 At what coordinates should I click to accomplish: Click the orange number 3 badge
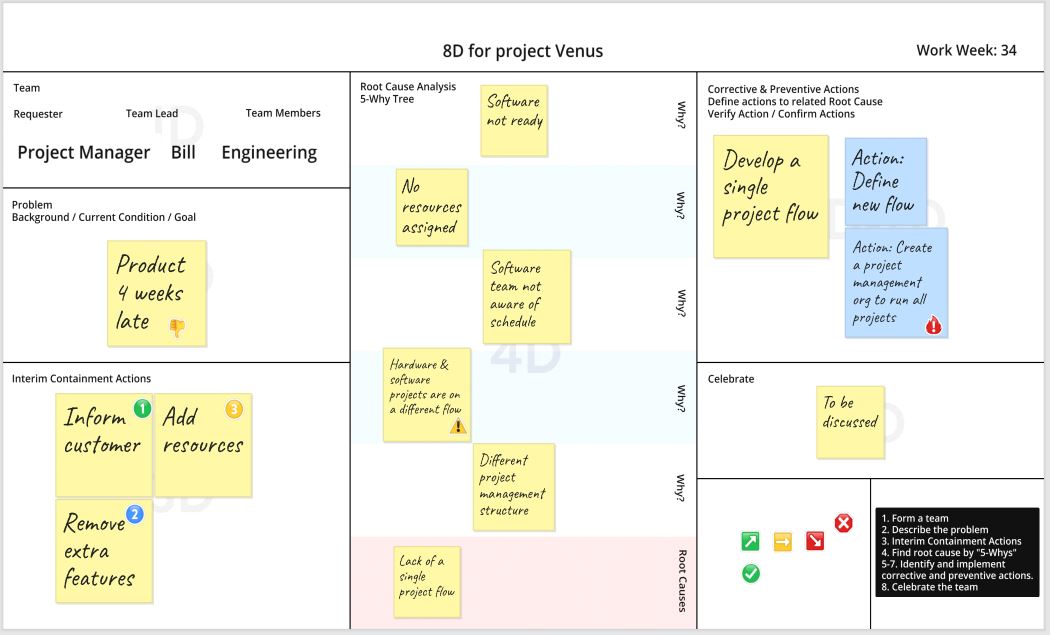click(234, 409)
